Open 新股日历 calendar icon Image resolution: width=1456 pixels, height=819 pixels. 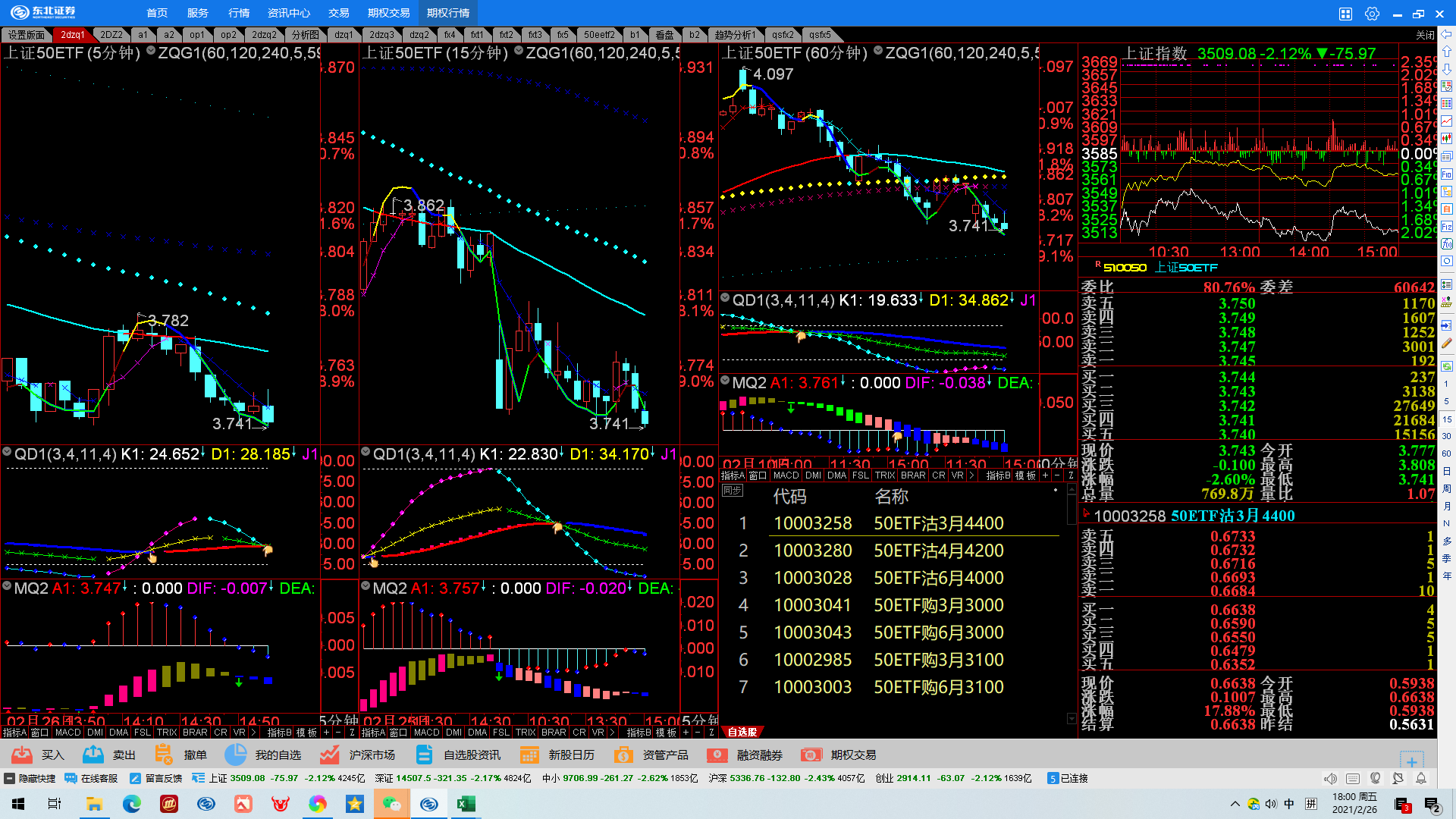click(x=529, y=755)
